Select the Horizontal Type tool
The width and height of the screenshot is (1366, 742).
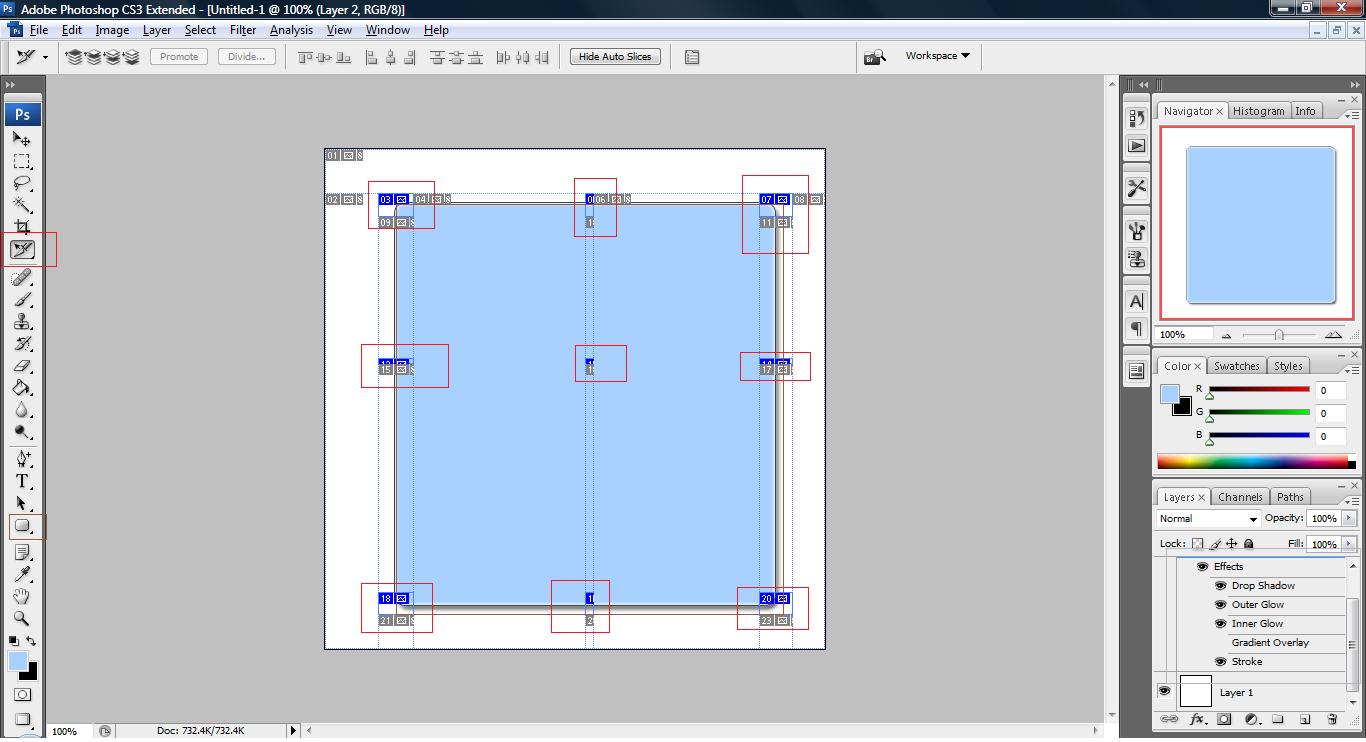[22, 481]
